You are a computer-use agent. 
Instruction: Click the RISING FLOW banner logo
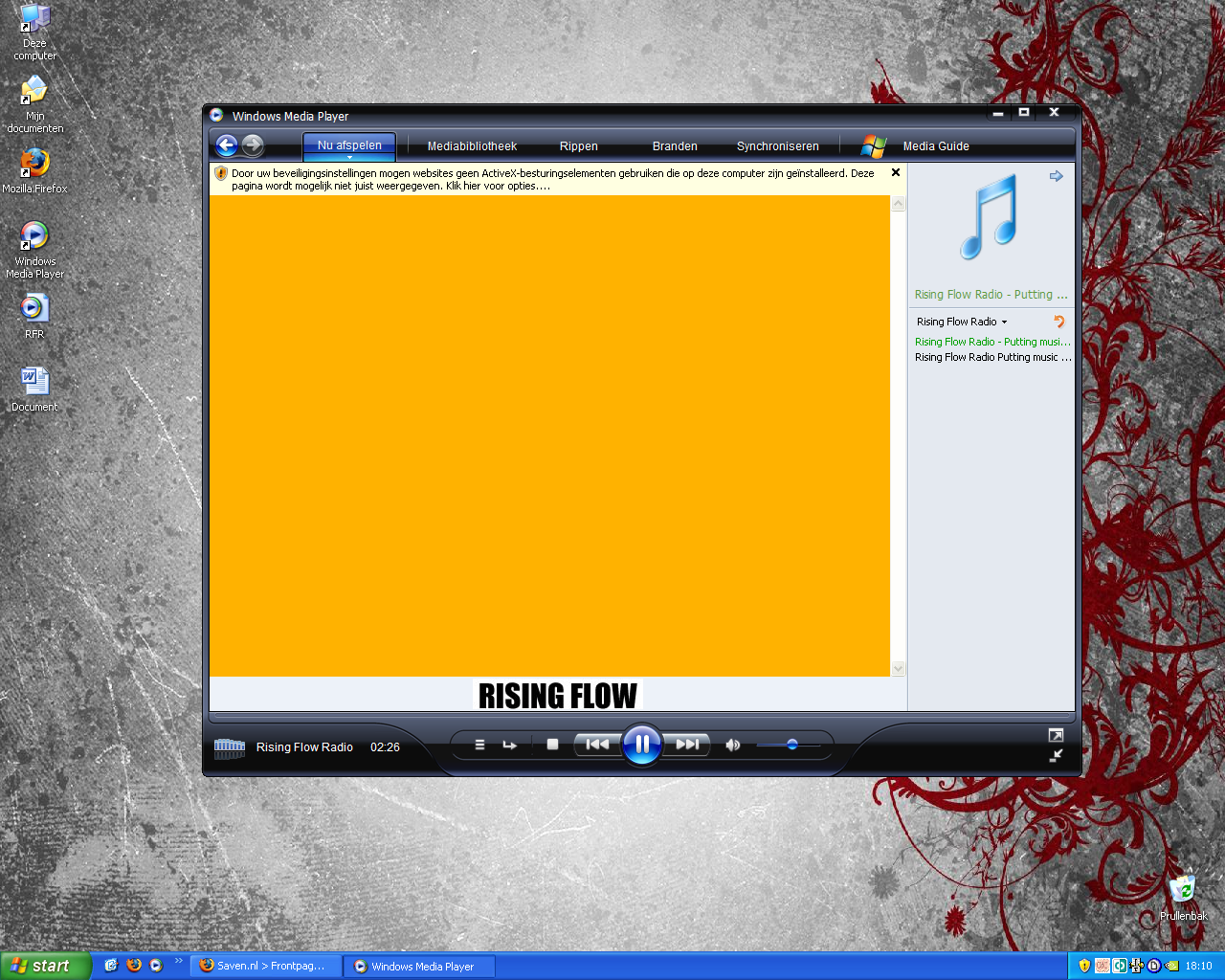point(558,696)
